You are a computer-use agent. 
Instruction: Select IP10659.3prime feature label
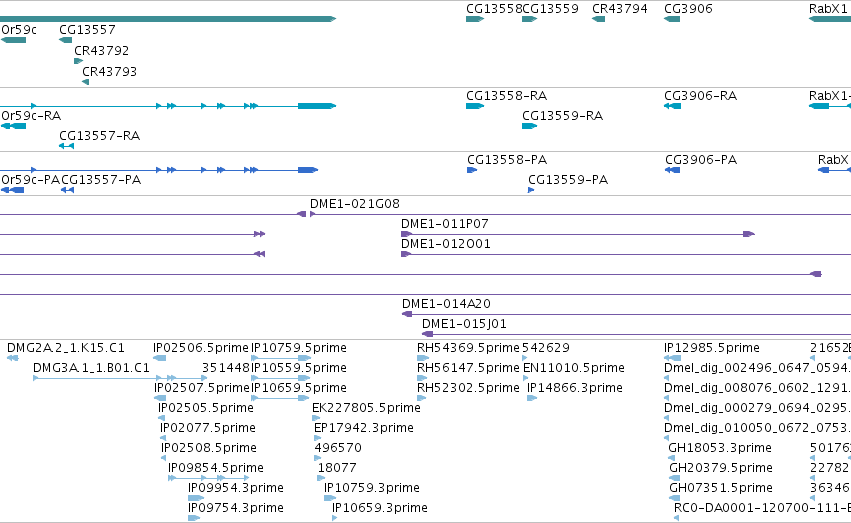pos(380,508)
